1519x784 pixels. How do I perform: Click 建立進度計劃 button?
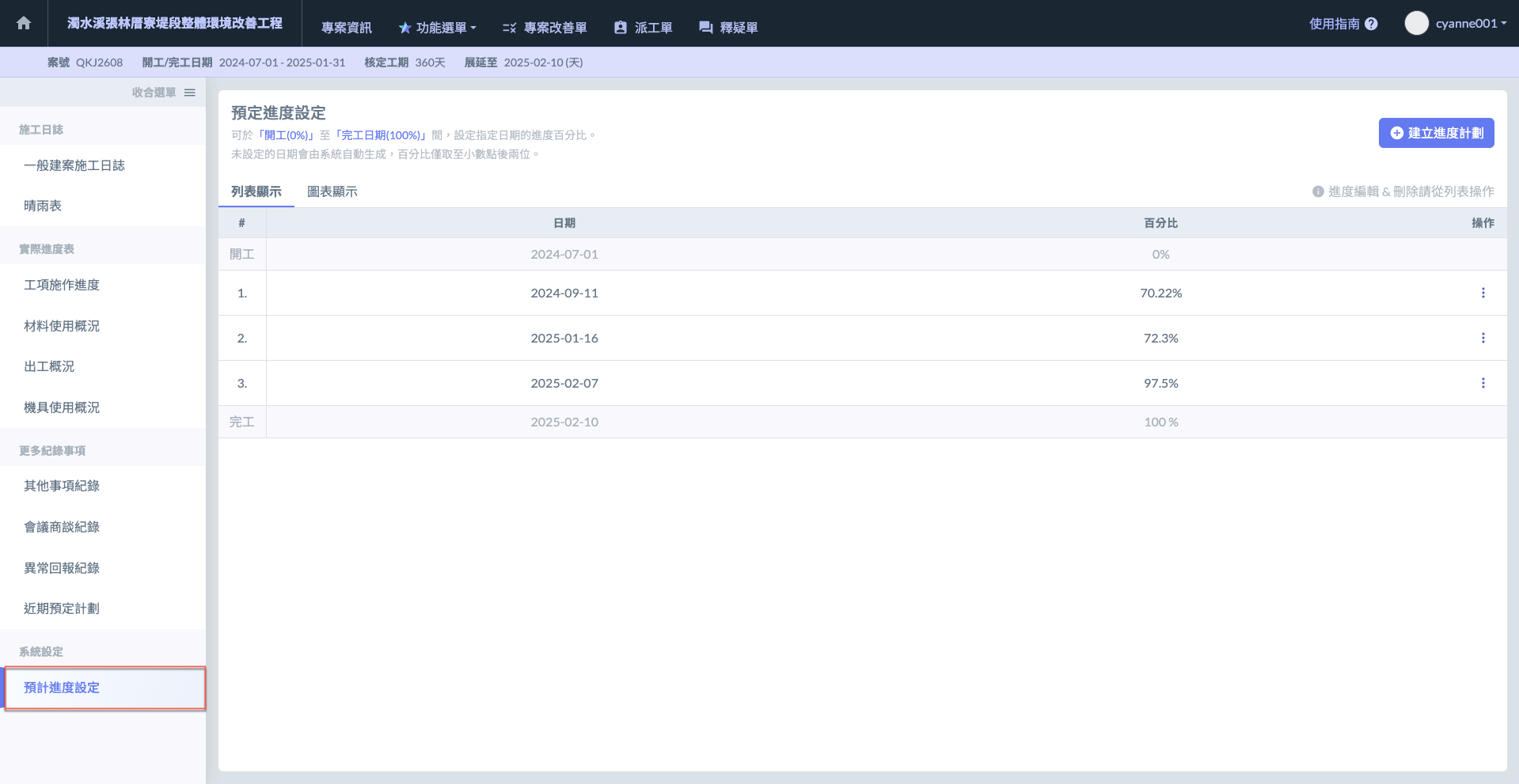(1436, 133)
